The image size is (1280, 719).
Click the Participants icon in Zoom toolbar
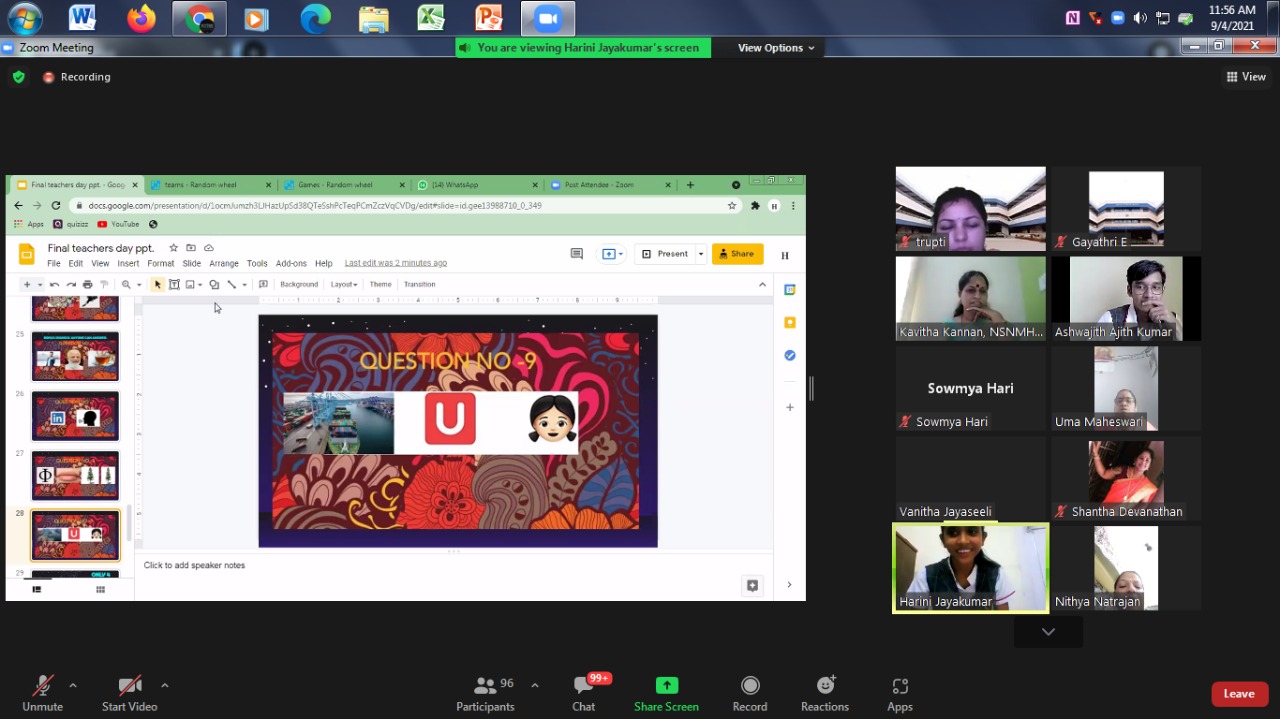(486, 686)
